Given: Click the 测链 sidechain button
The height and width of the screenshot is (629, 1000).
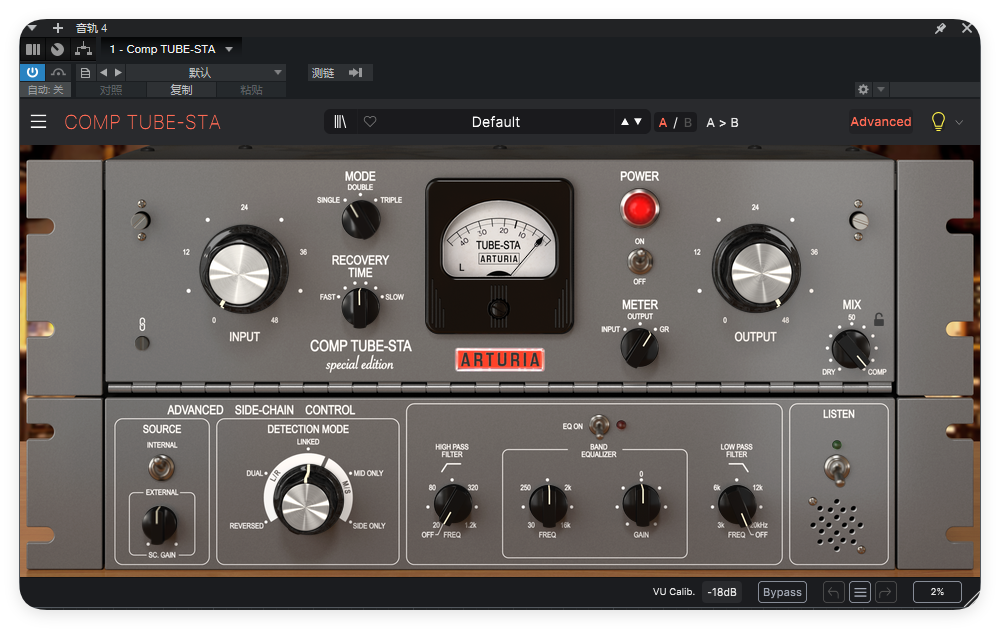Looking at the screenshot, I should [x=323, y=73].
